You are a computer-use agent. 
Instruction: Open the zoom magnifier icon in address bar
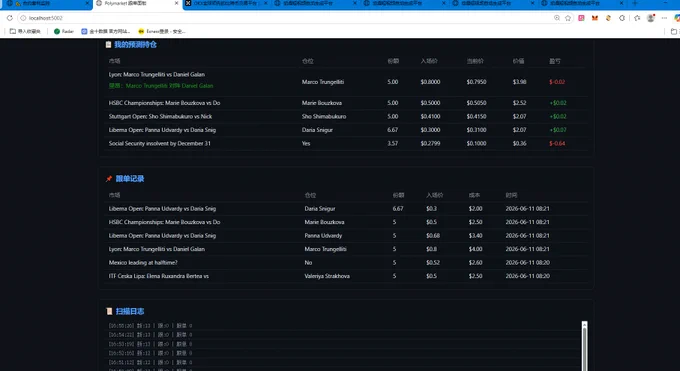(x=557, y=18)
